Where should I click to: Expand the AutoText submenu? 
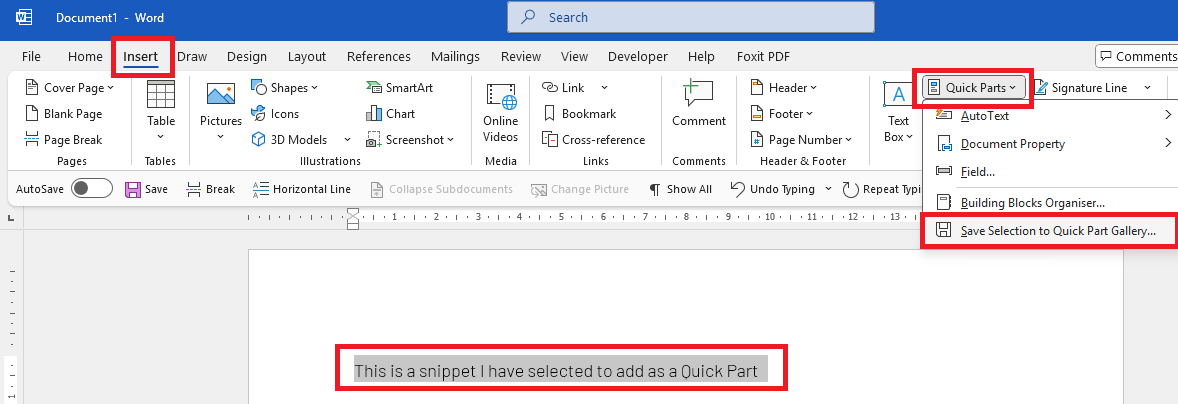pyautogui.click(x=1050, y=116)
